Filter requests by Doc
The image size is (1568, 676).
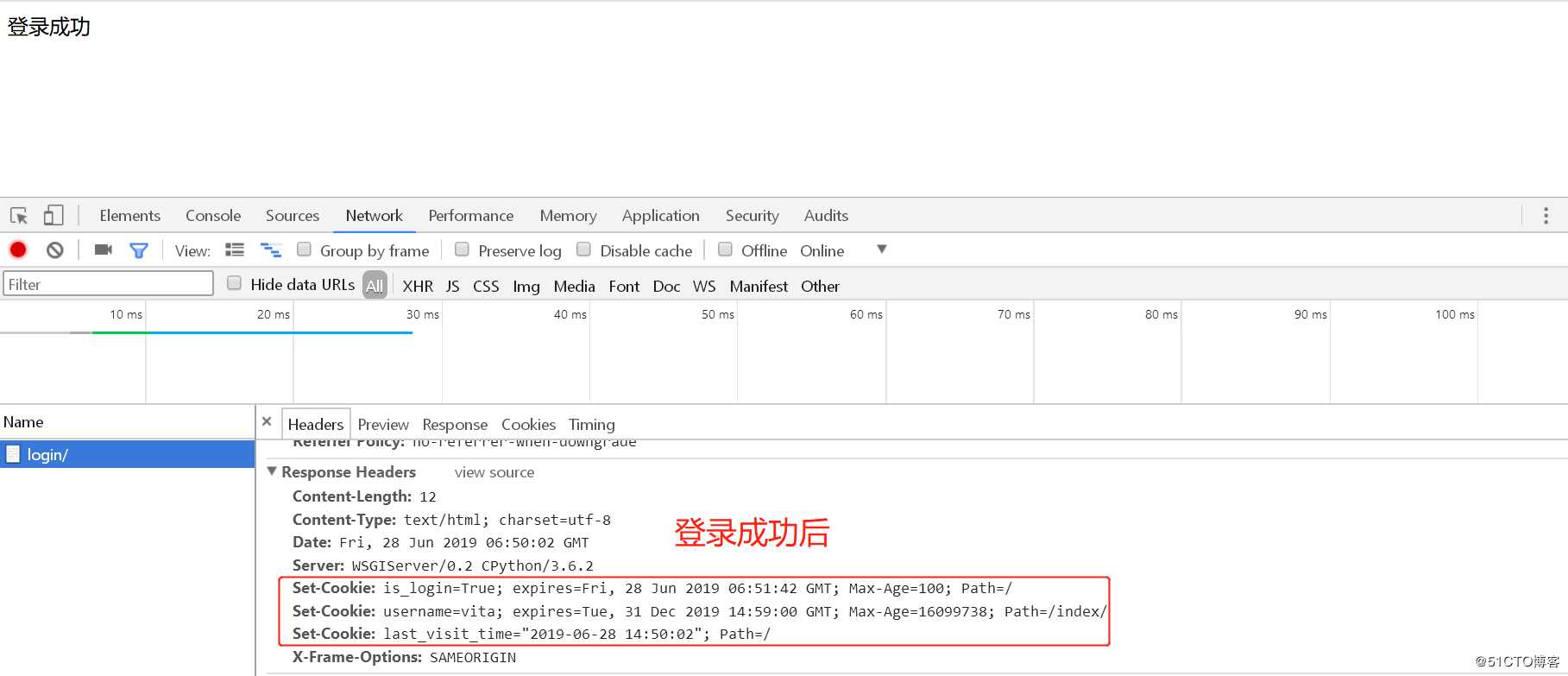point(666,286)
